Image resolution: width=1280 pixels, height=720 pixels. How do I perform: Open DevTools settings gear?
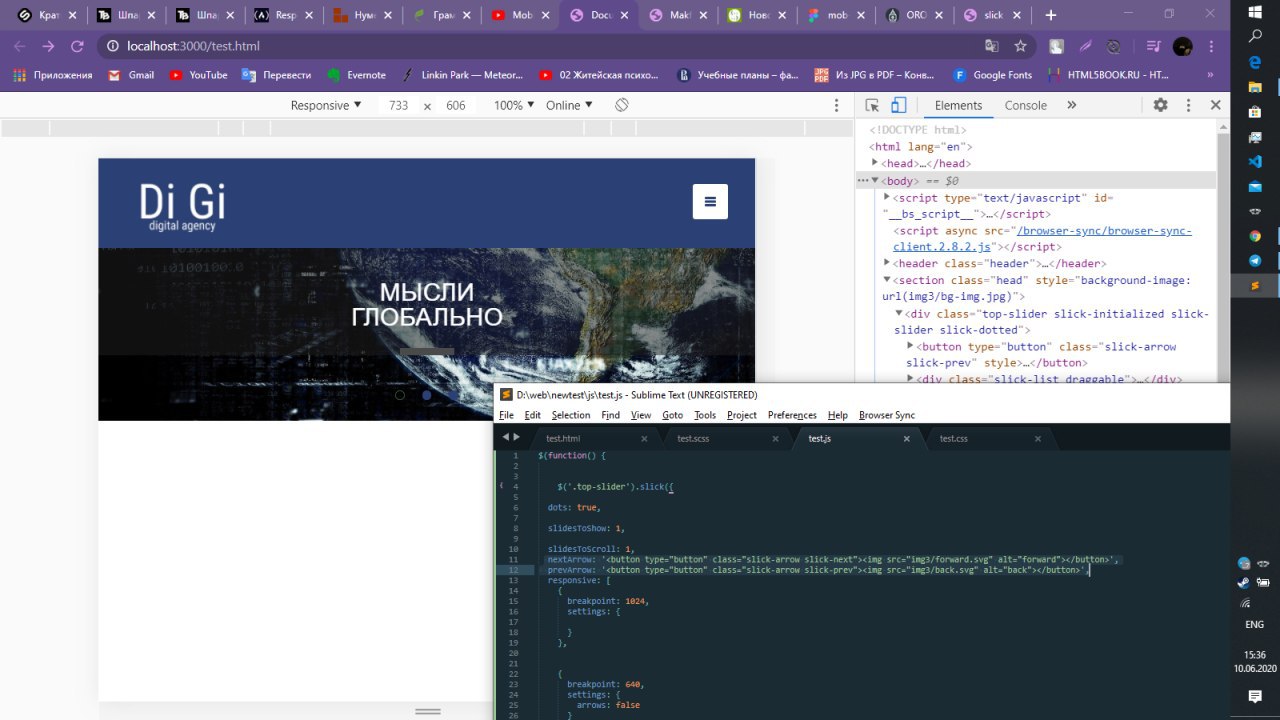pos(1160,105)
